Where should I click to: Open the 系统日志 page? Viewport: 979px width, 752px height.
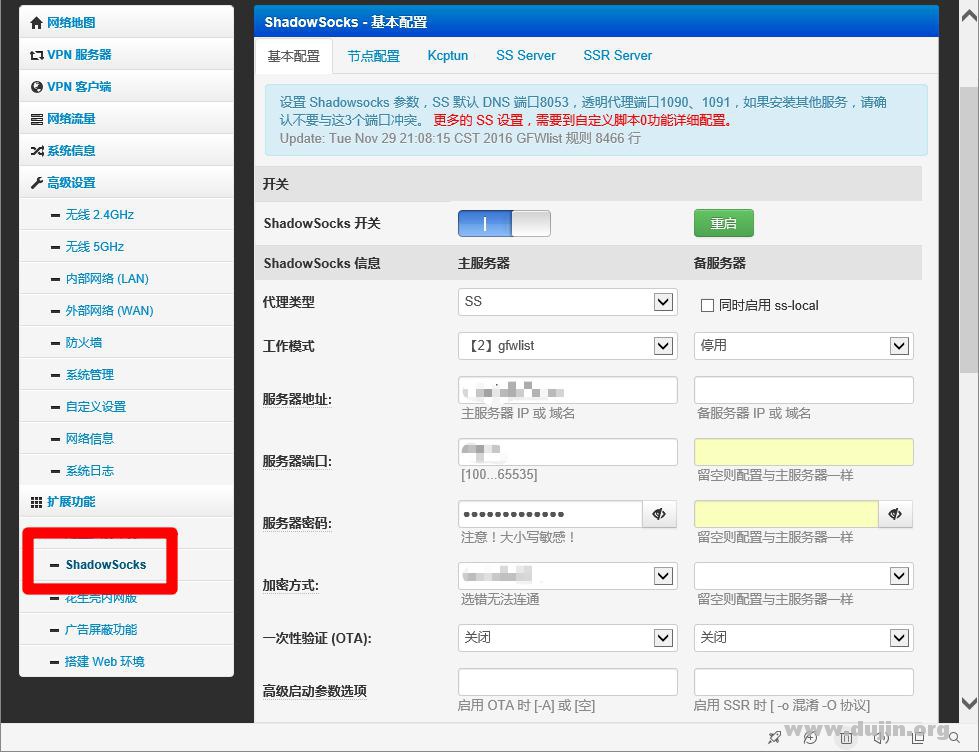(90, 470)
